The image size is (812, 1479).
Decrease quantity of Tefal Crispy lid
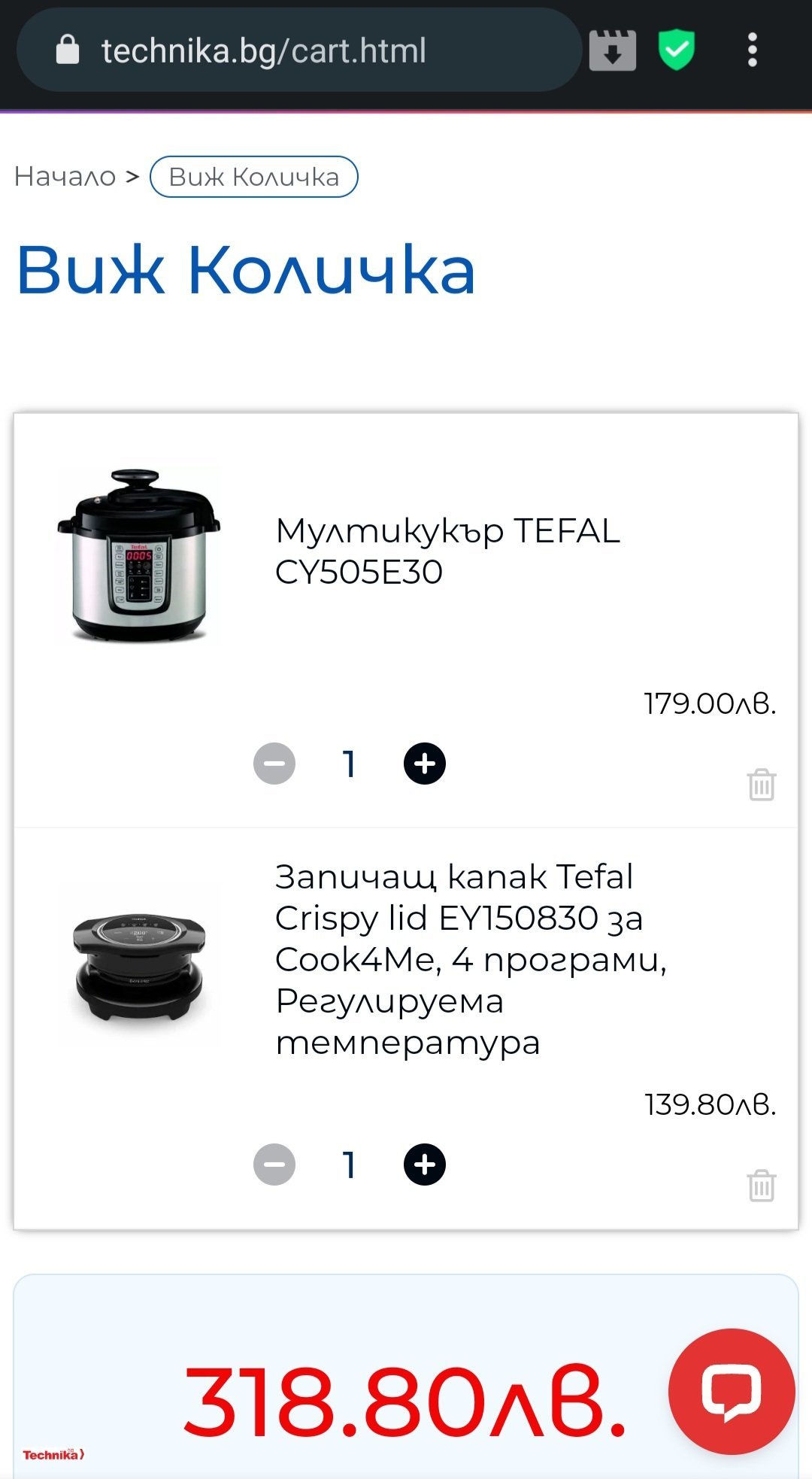click(274, 1165)
